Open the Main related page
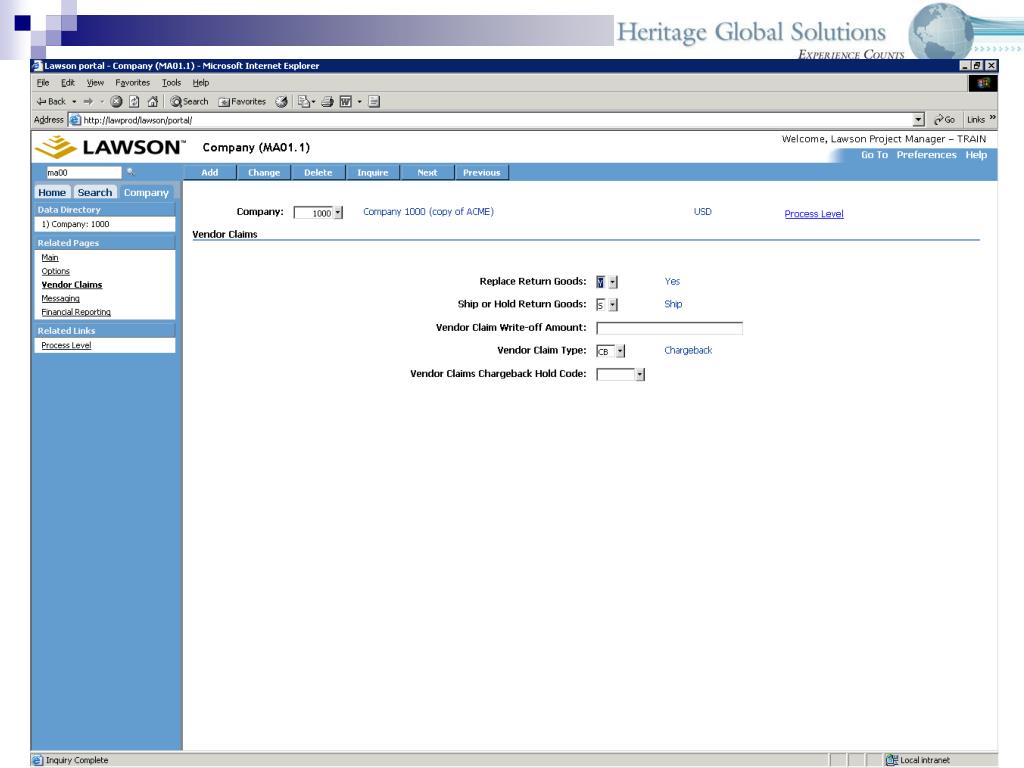1024x768 pixels. pos(50,258)
